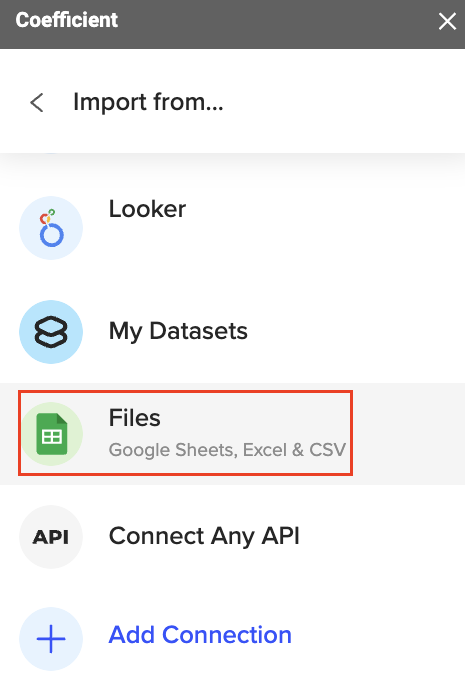Open My Datasets via its text label
465x698 pixels.
coord(178,331)
